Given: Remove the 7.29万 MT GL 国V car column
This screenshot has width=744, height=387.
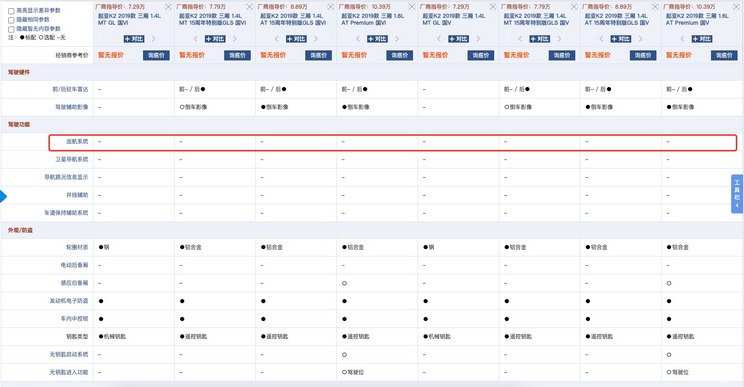Looking at the screenshot, I should (493, 7).
